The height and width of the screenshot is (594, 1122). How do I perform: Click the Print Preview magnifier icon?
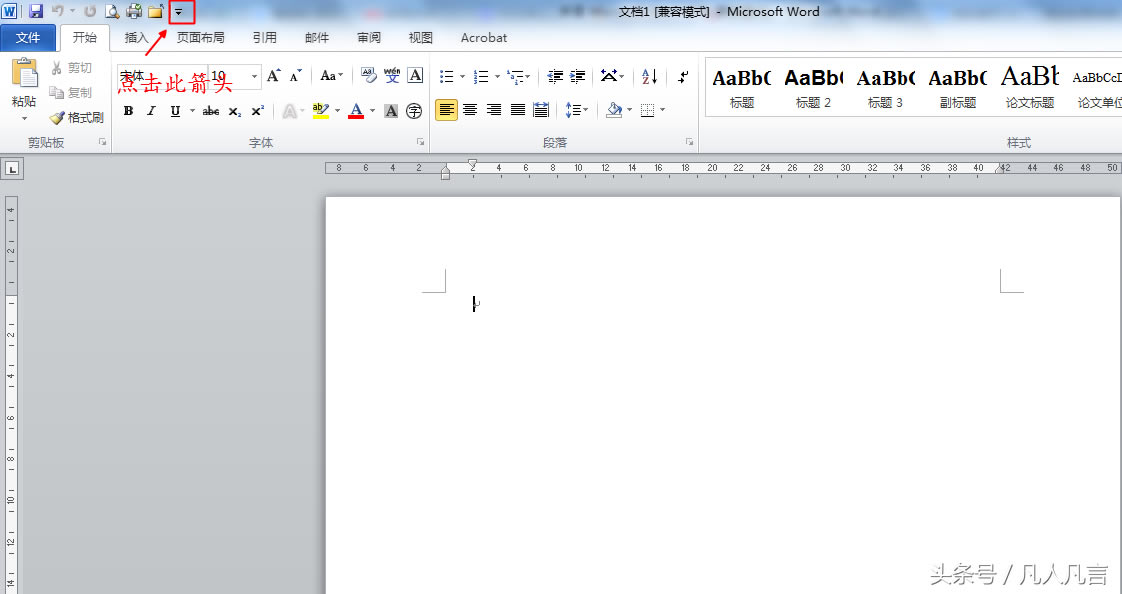coord(112,12)
